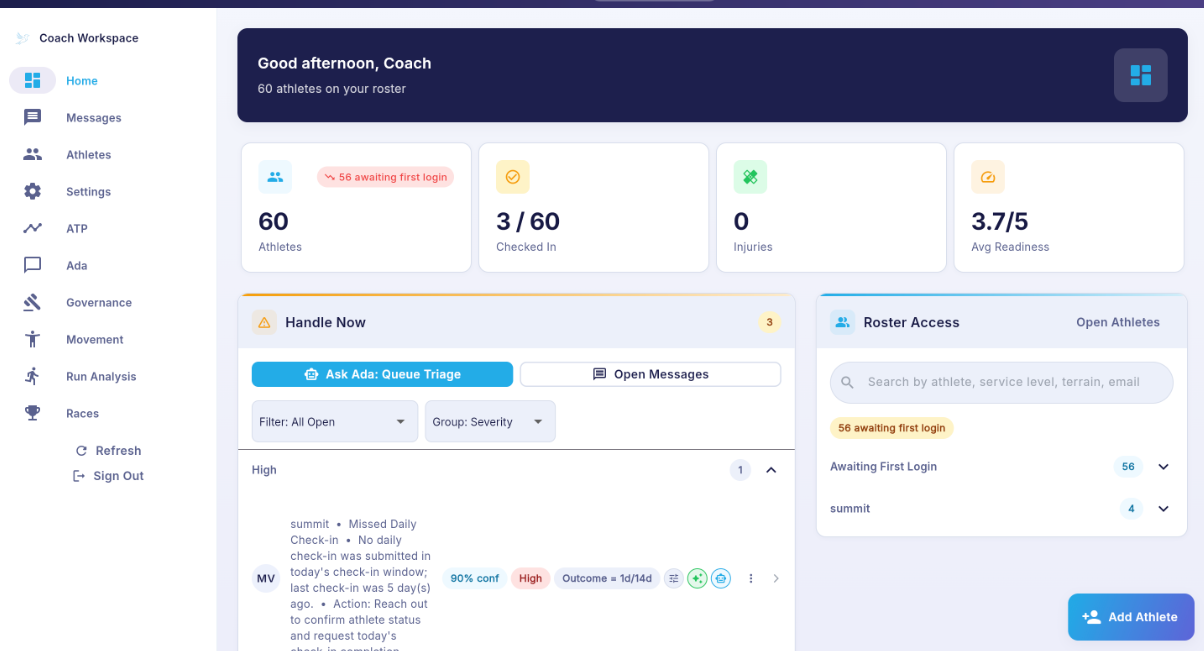
Task: Open the Messages section in the sidebar
Action: point(93,117)
